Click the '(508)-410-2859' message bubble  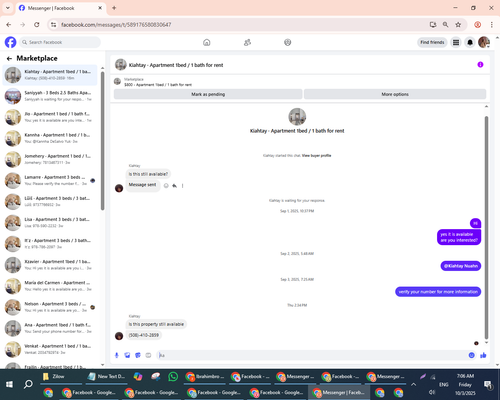(144, 335)
